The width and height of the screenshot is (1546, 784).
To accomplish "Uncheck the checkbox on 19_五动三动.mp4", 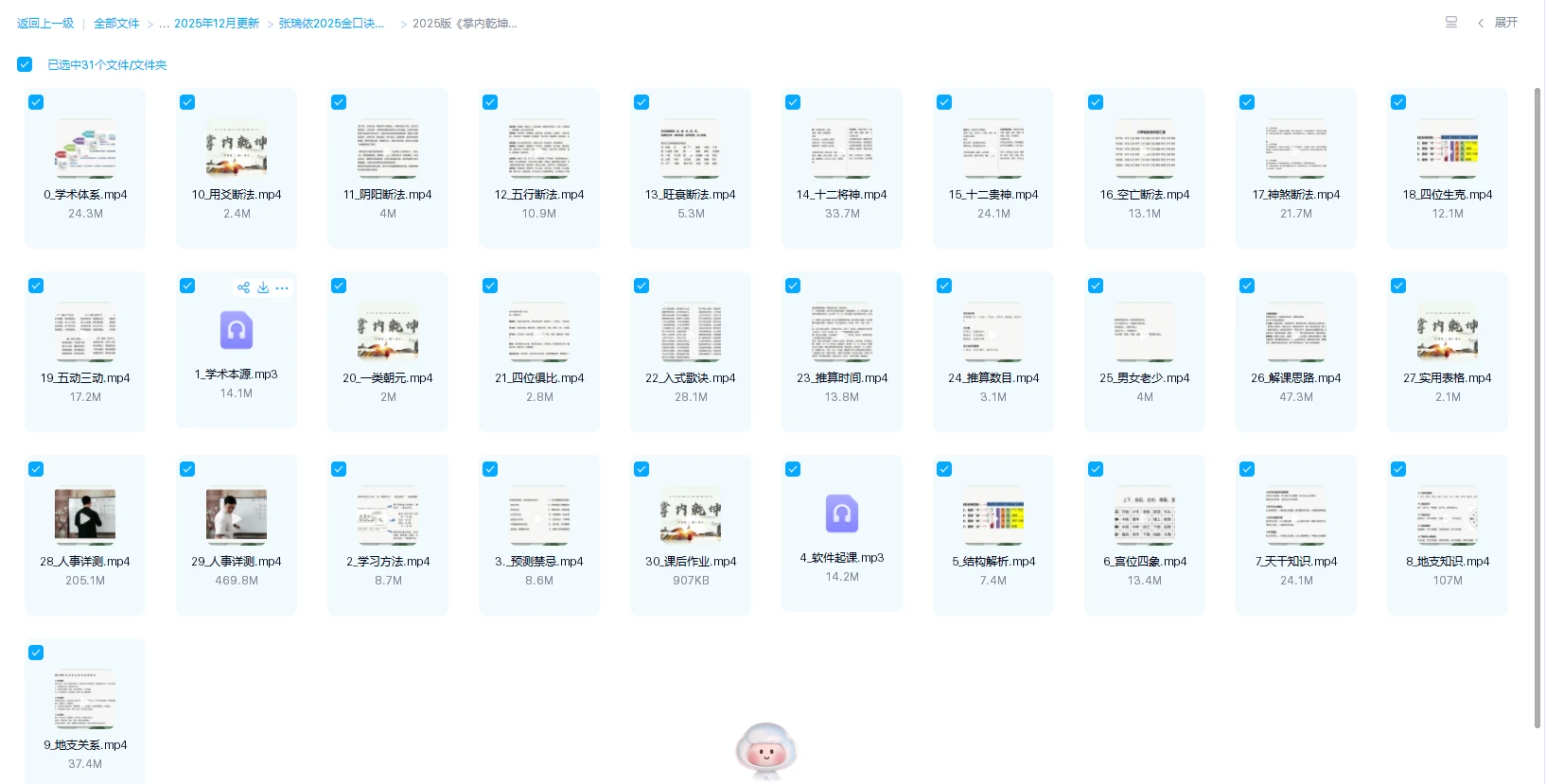I will pyautogui.click(x=36, y=286).
